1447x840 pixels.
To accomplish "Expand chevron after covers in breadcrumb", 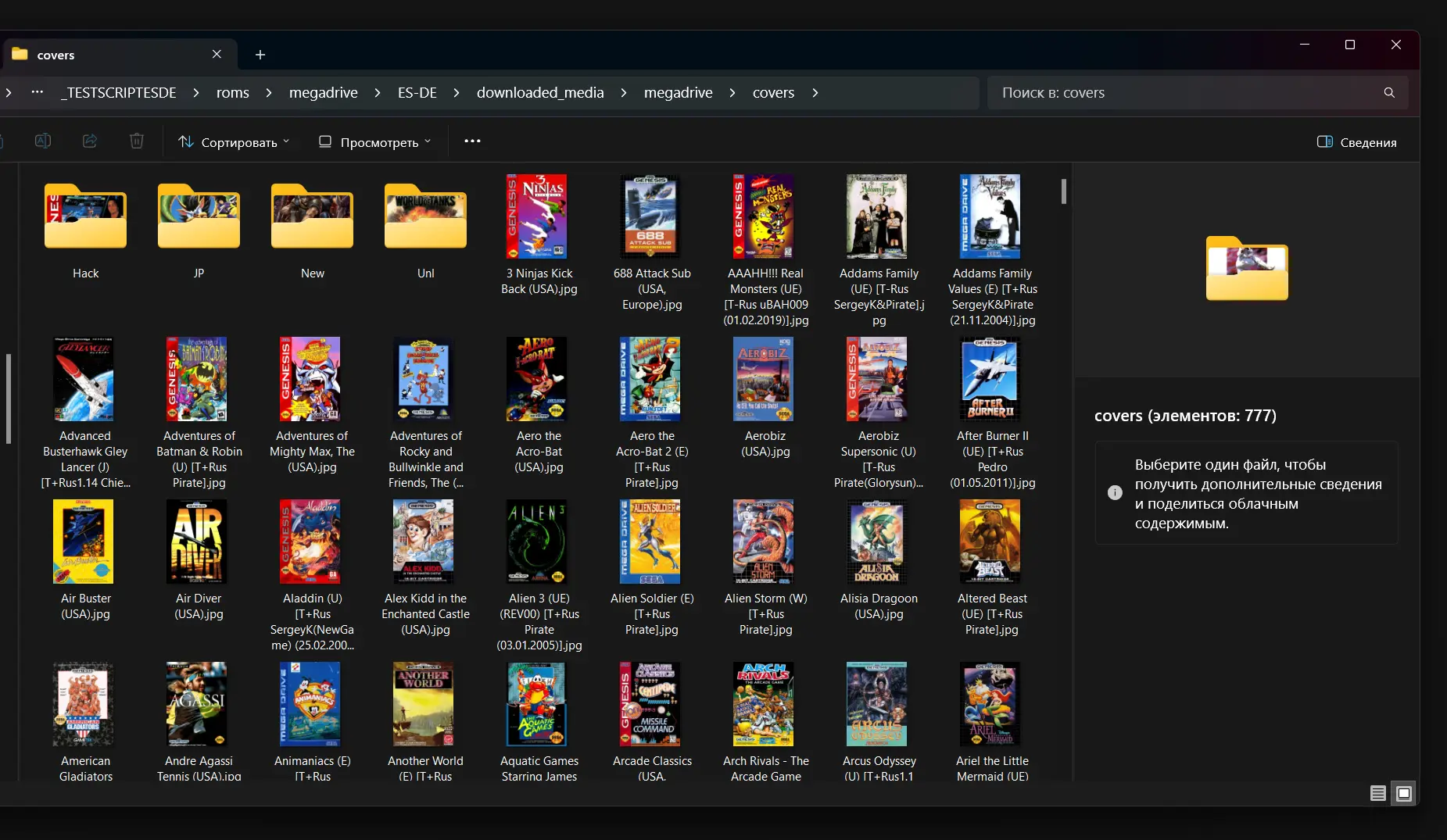I will click(x=815, y=93).
